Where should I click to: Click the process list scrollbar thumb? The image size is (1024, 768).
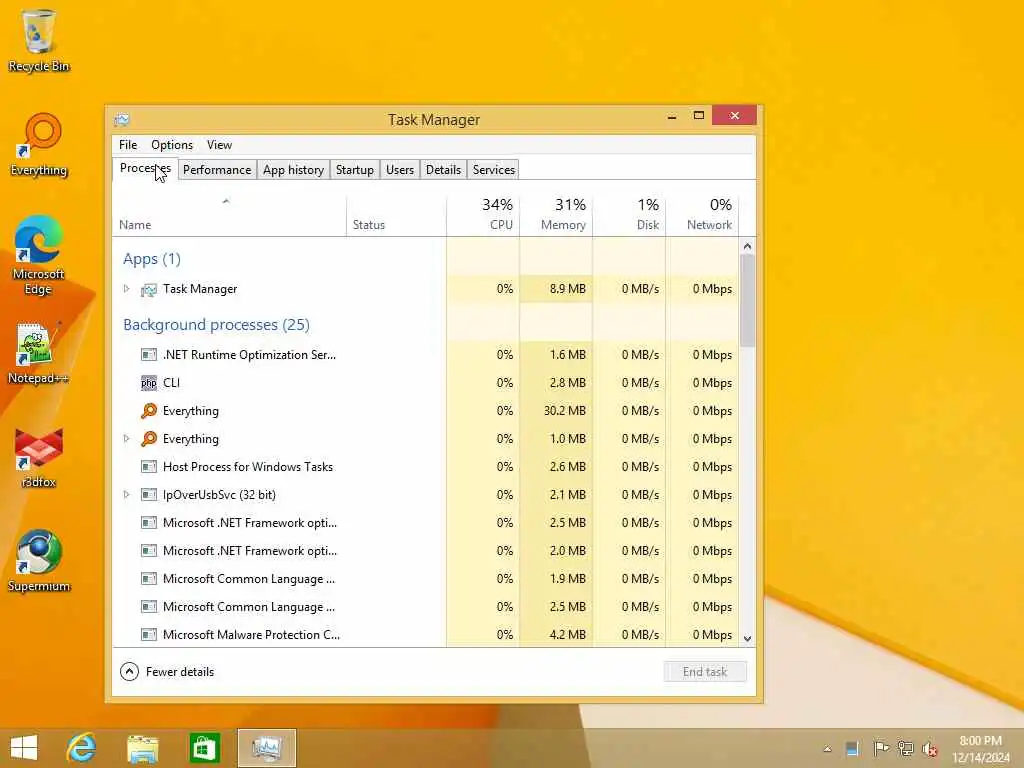point(748,300)
